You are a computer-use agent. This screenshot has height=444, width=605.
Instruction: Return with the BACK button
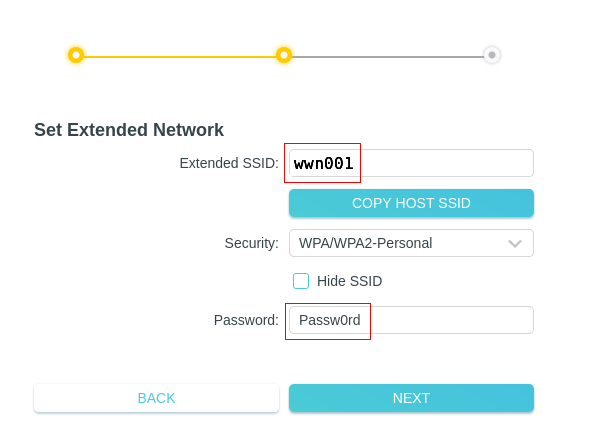coord(156,398)
